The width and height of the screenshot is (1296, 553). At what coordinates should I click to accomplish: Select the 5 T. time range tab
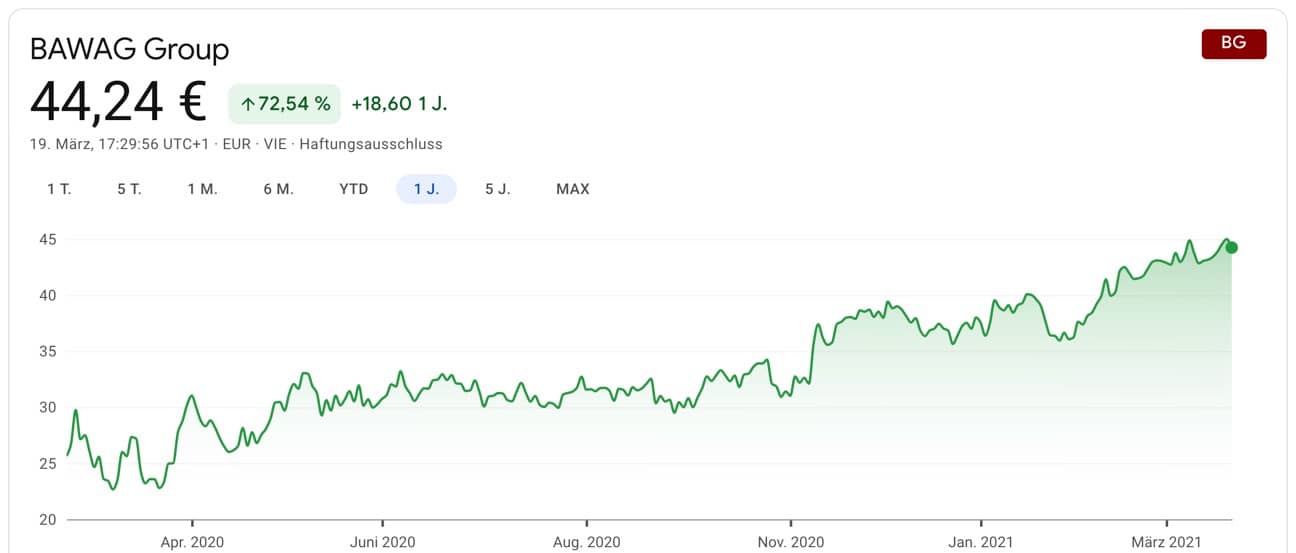click(129, 189)
